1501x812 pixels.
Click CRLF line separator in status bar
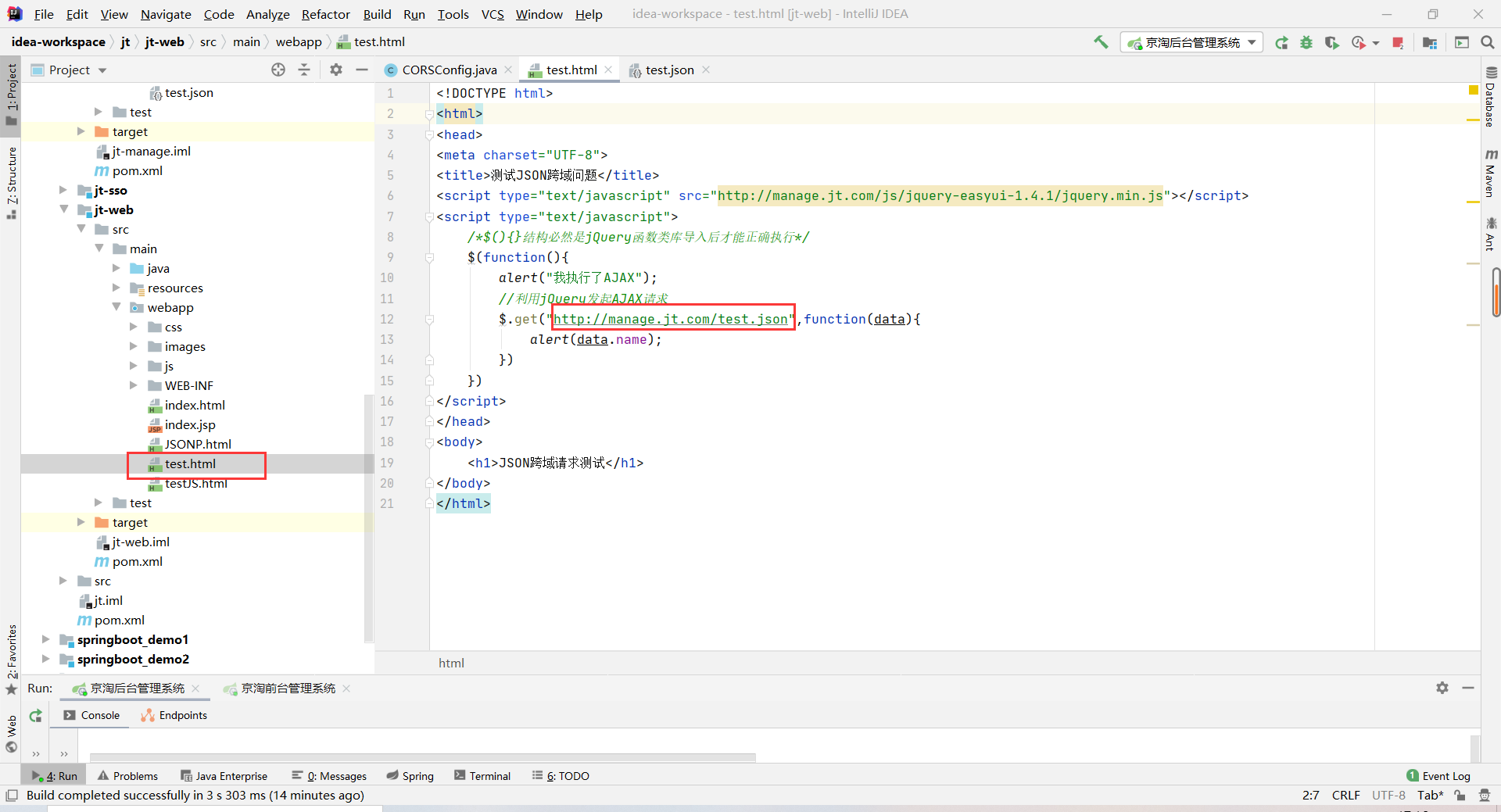1345,796
